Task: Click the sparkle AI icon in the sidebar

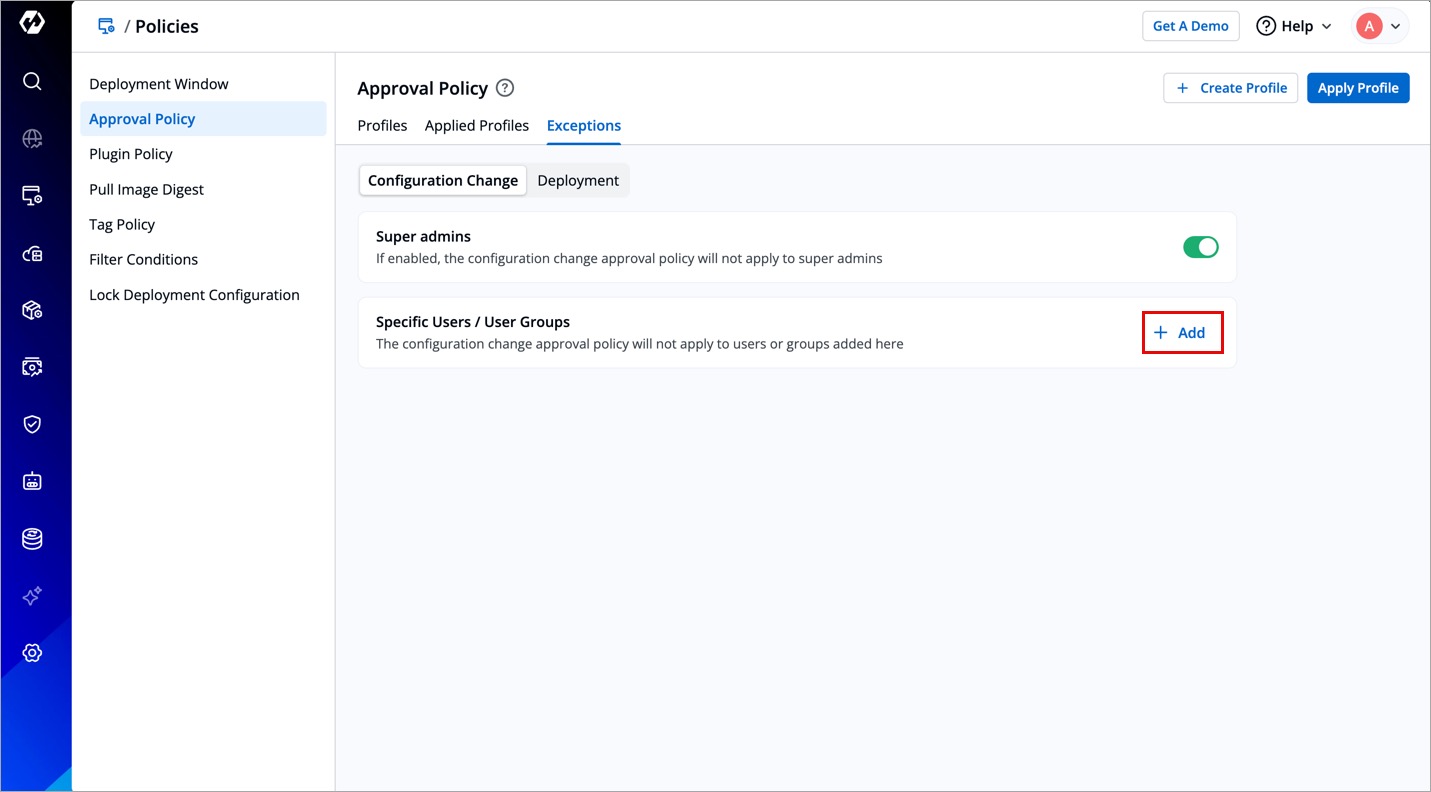Action: tap(32, 596)
